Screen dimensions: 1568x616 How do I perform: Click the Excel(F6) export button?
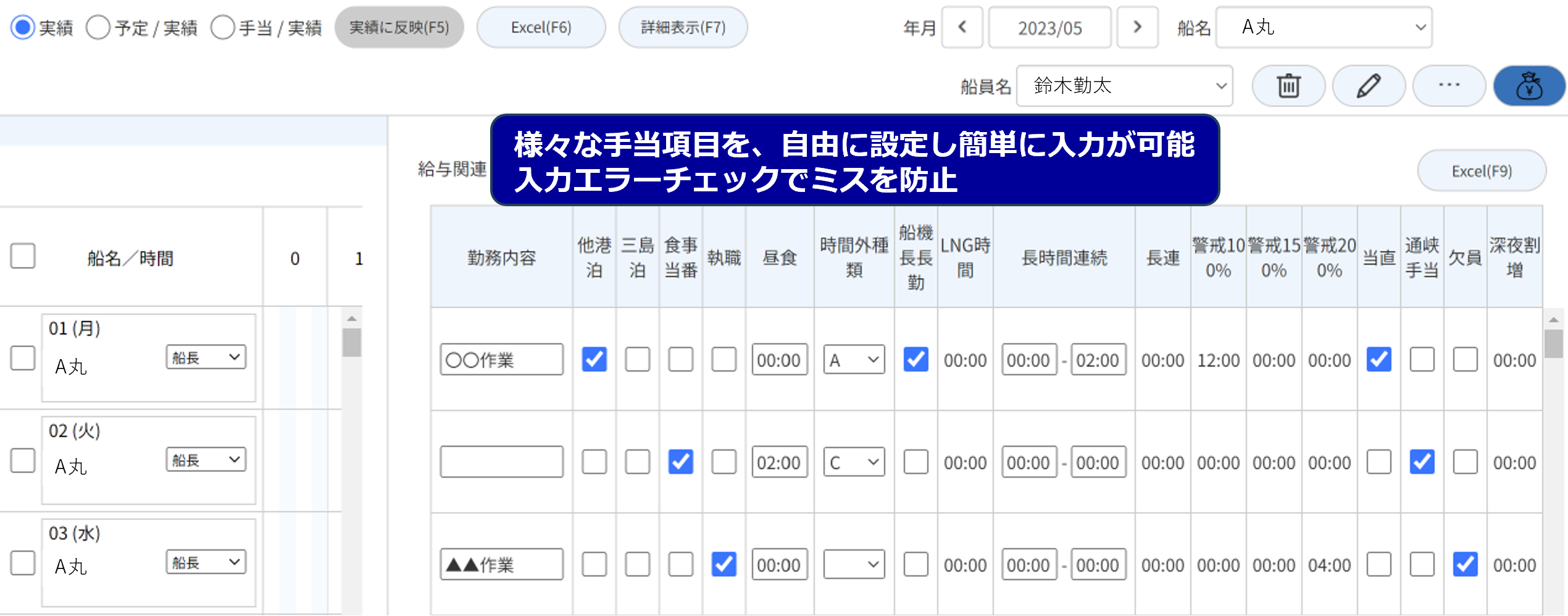point(541,27)
